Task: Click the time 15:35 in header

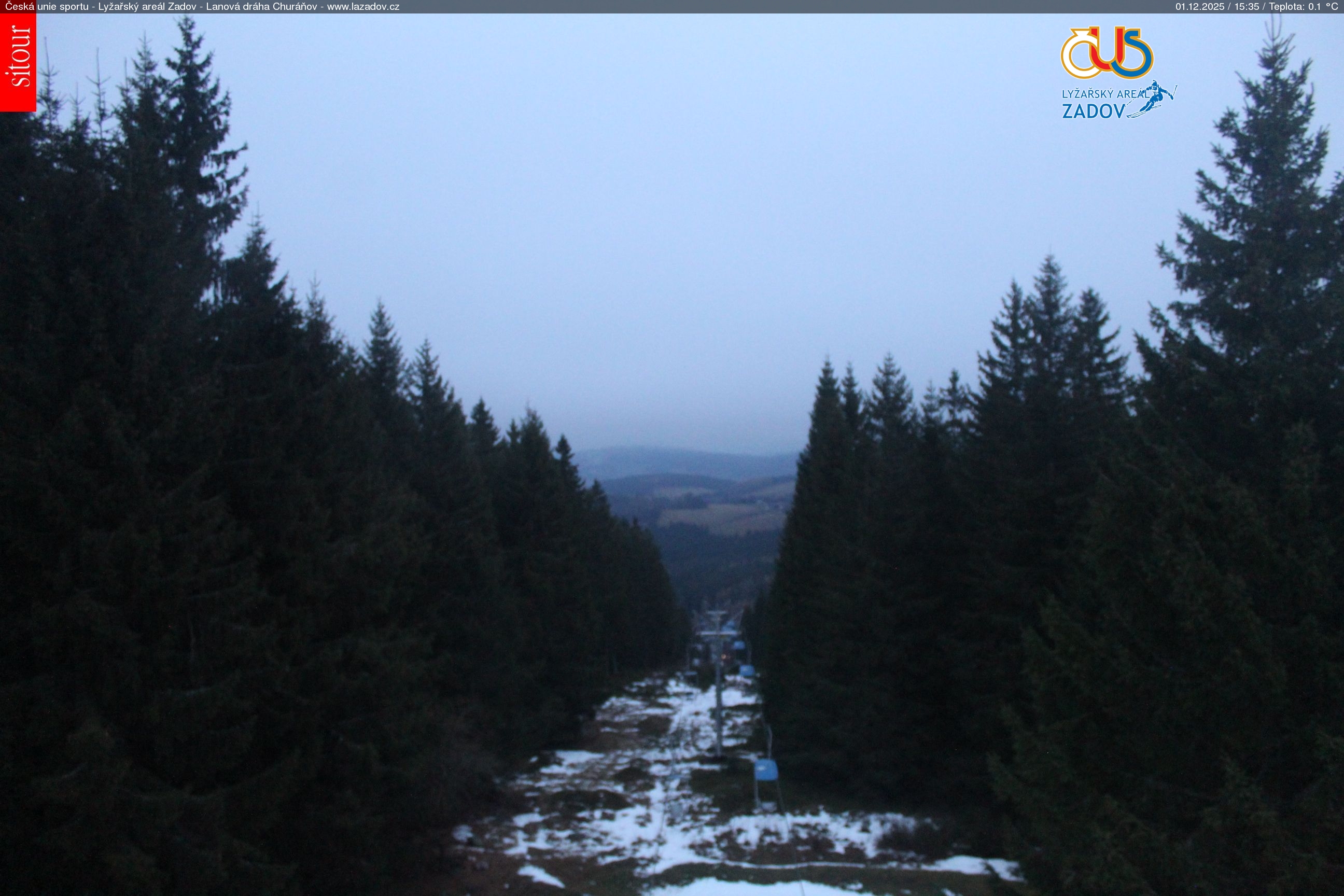Action: (1247, 7)
